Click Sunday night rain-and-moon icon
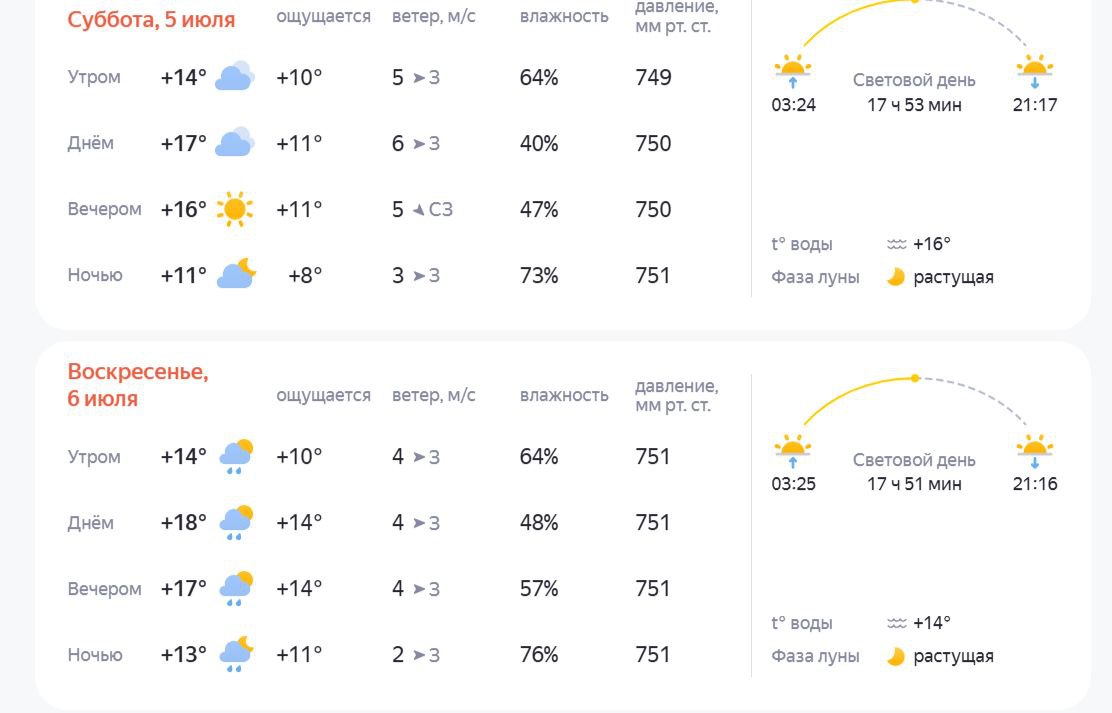Screen dimensions: 1112x713 point(236,654)
